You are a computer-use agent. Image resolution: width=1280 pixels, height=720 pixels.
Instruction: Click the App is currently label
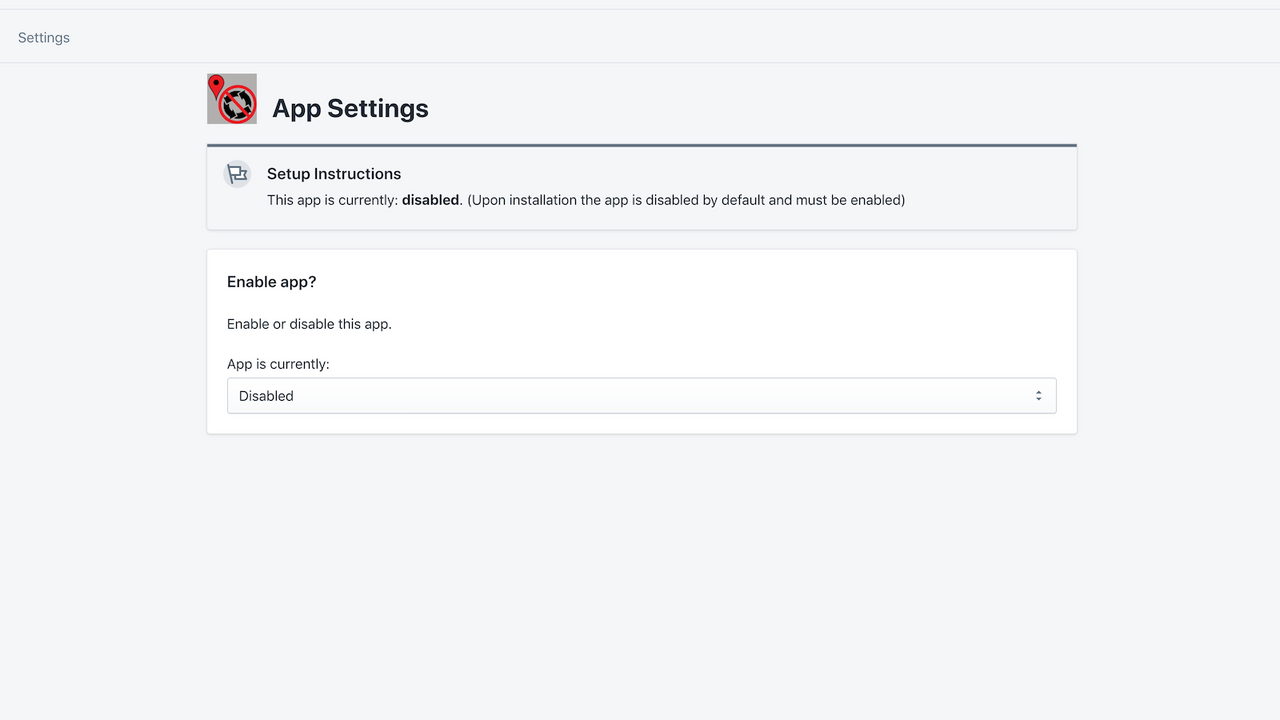278,363
